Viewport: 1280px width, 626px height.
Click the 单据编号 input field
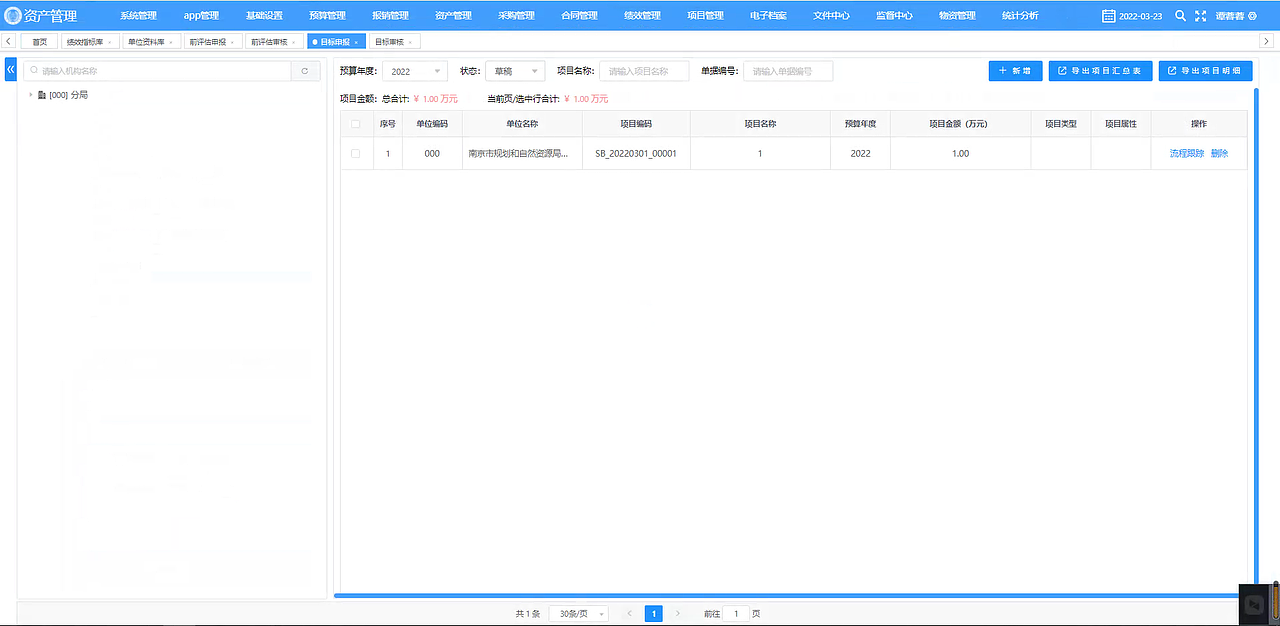788,71
